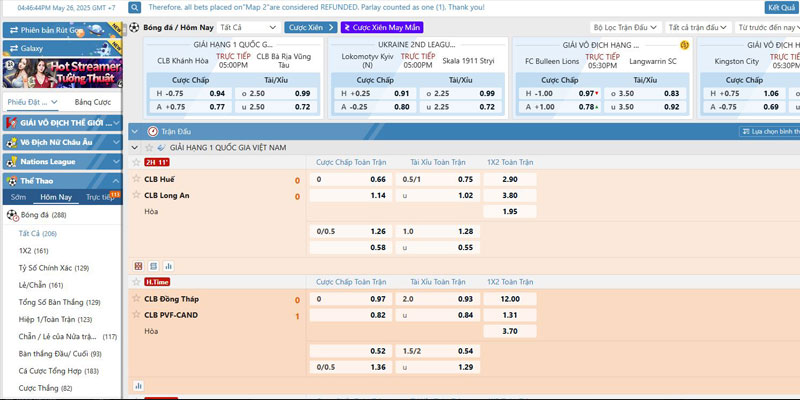The image size is (800, 400).
Task: Select the Sớm tab
Action: pos(18,197)
